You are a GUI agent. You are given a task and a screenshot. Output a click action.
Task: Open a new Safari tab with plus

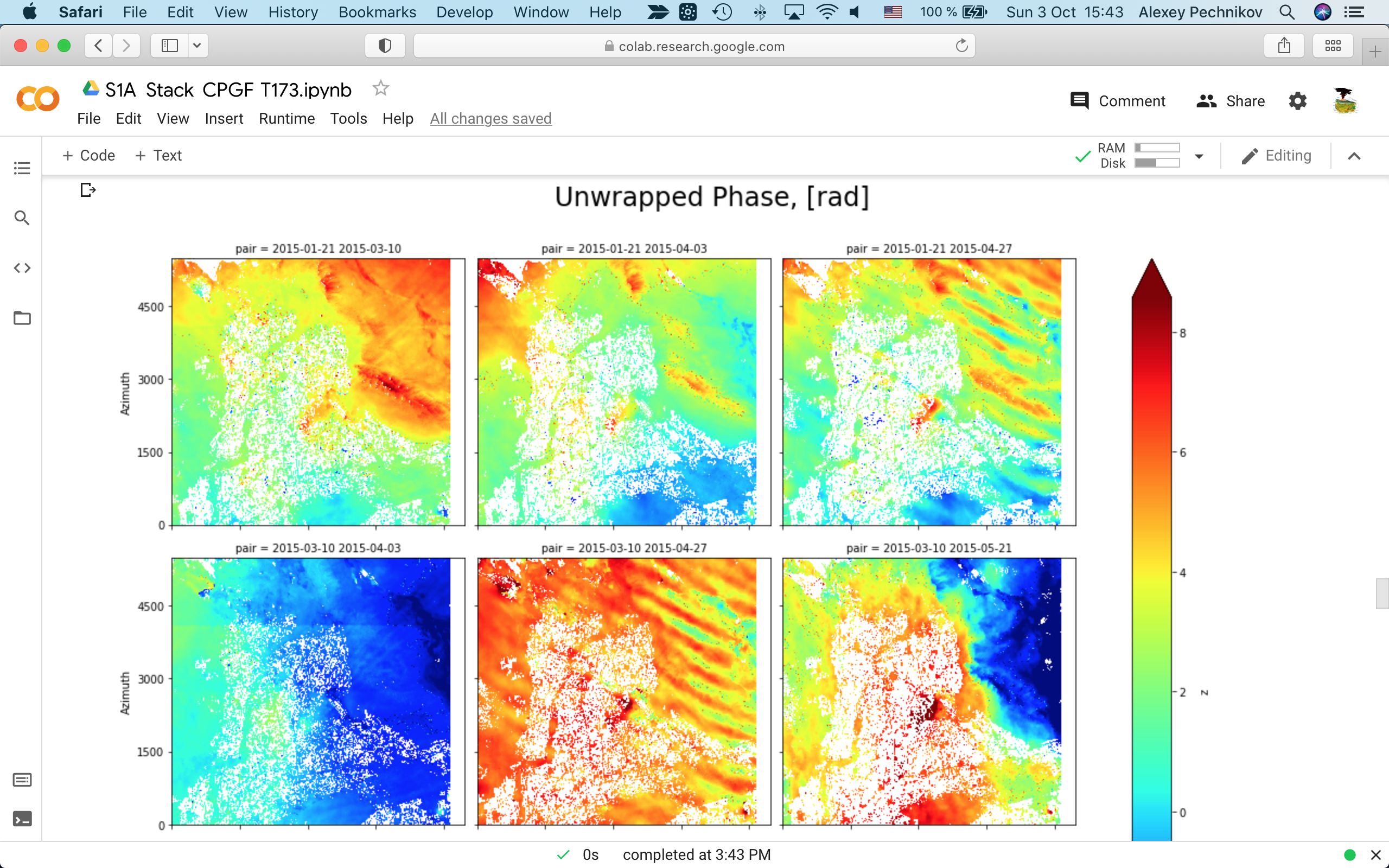tap(1375, 52)
